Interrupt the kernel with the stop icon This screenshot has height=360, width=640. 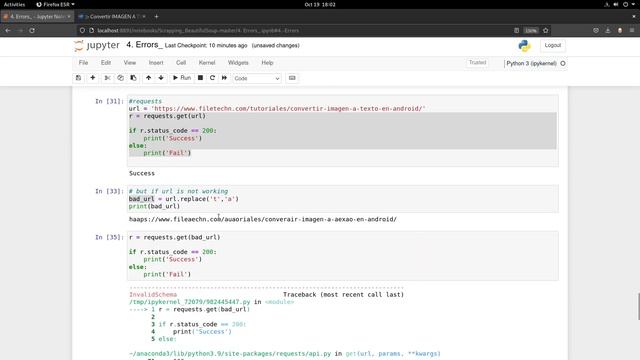coord(200,78)
